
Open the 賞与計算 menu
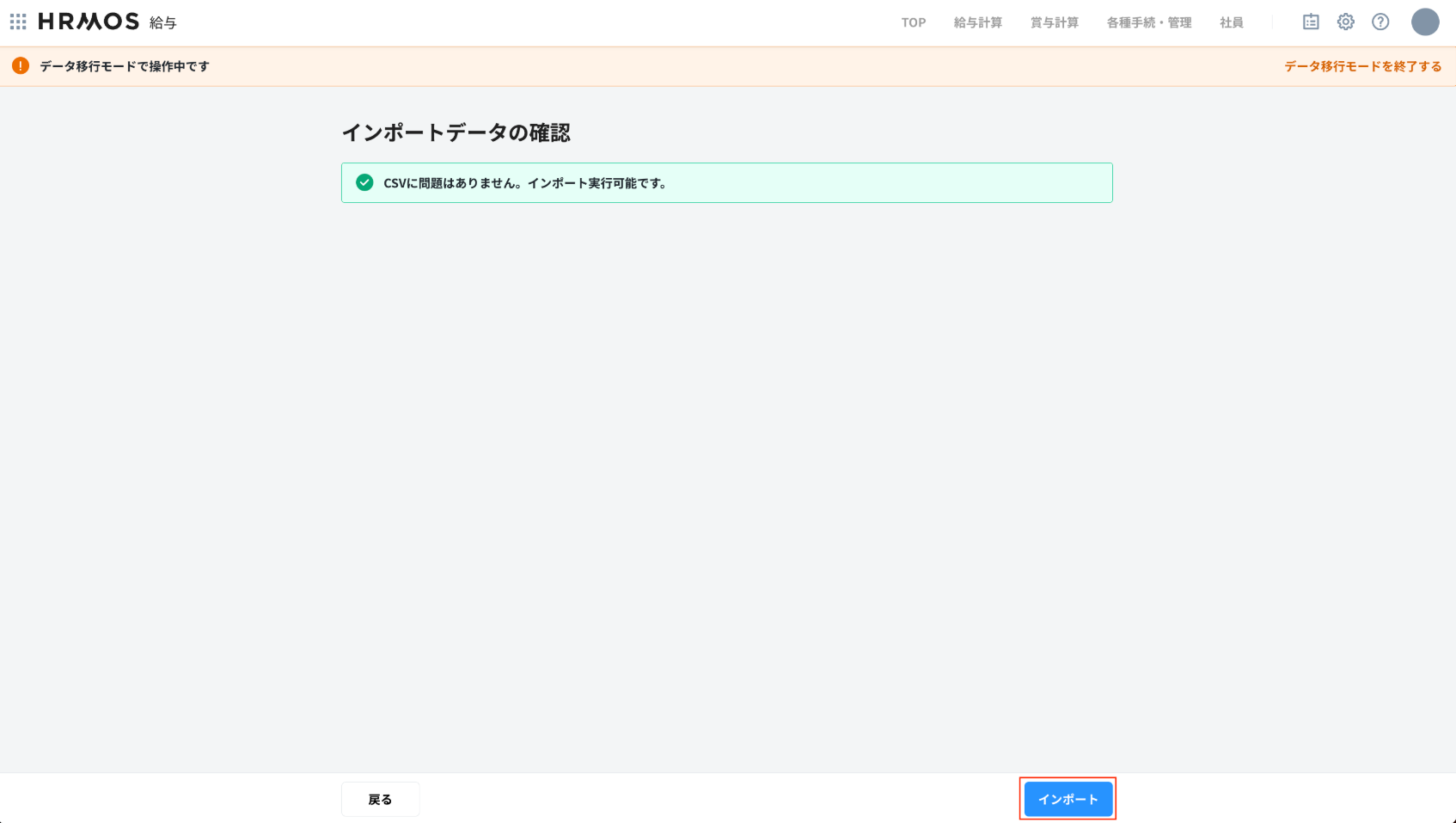(1054, 23)
